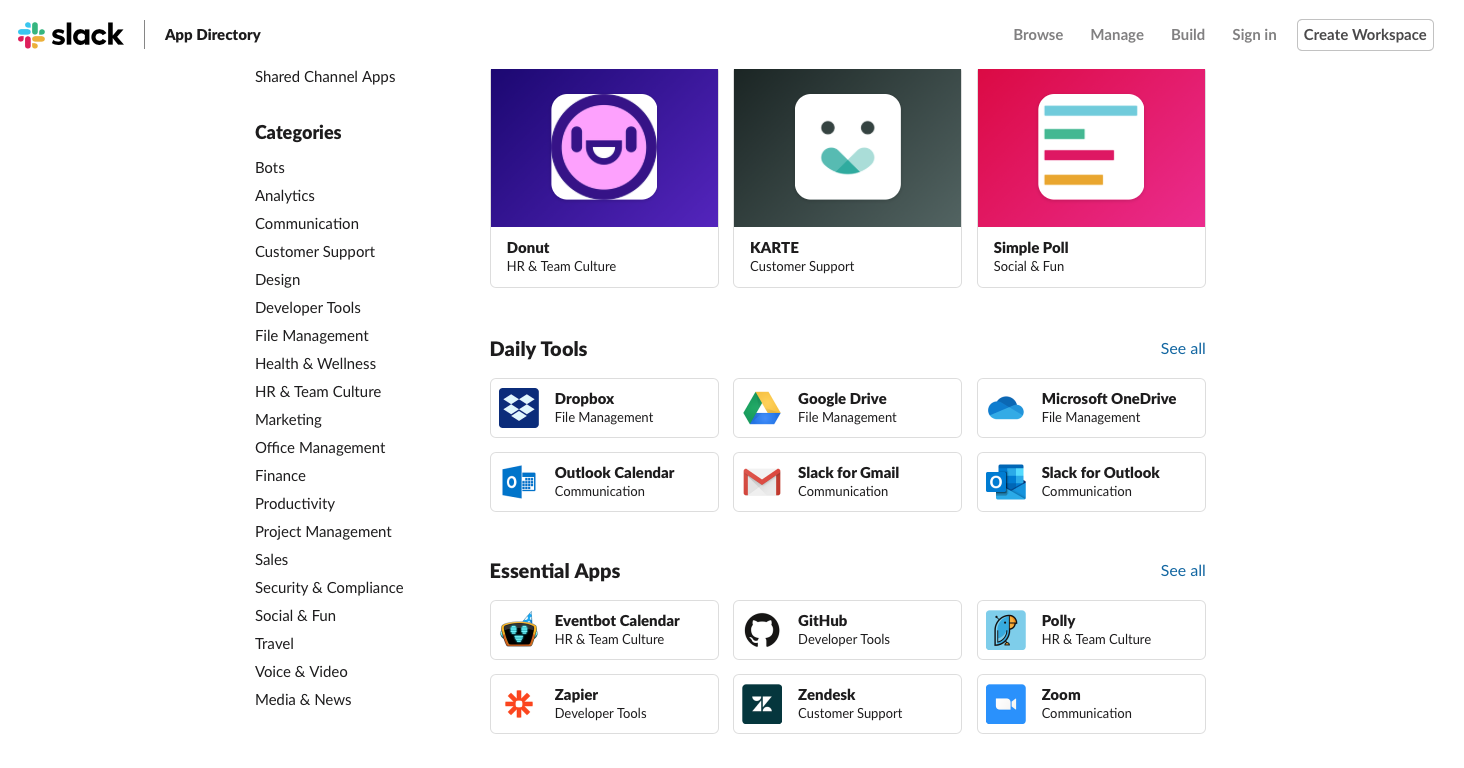Open the Build menu item
The width and height of the screenshot is (1464, 768).
pyautogui.click(x=1188, y=35)
